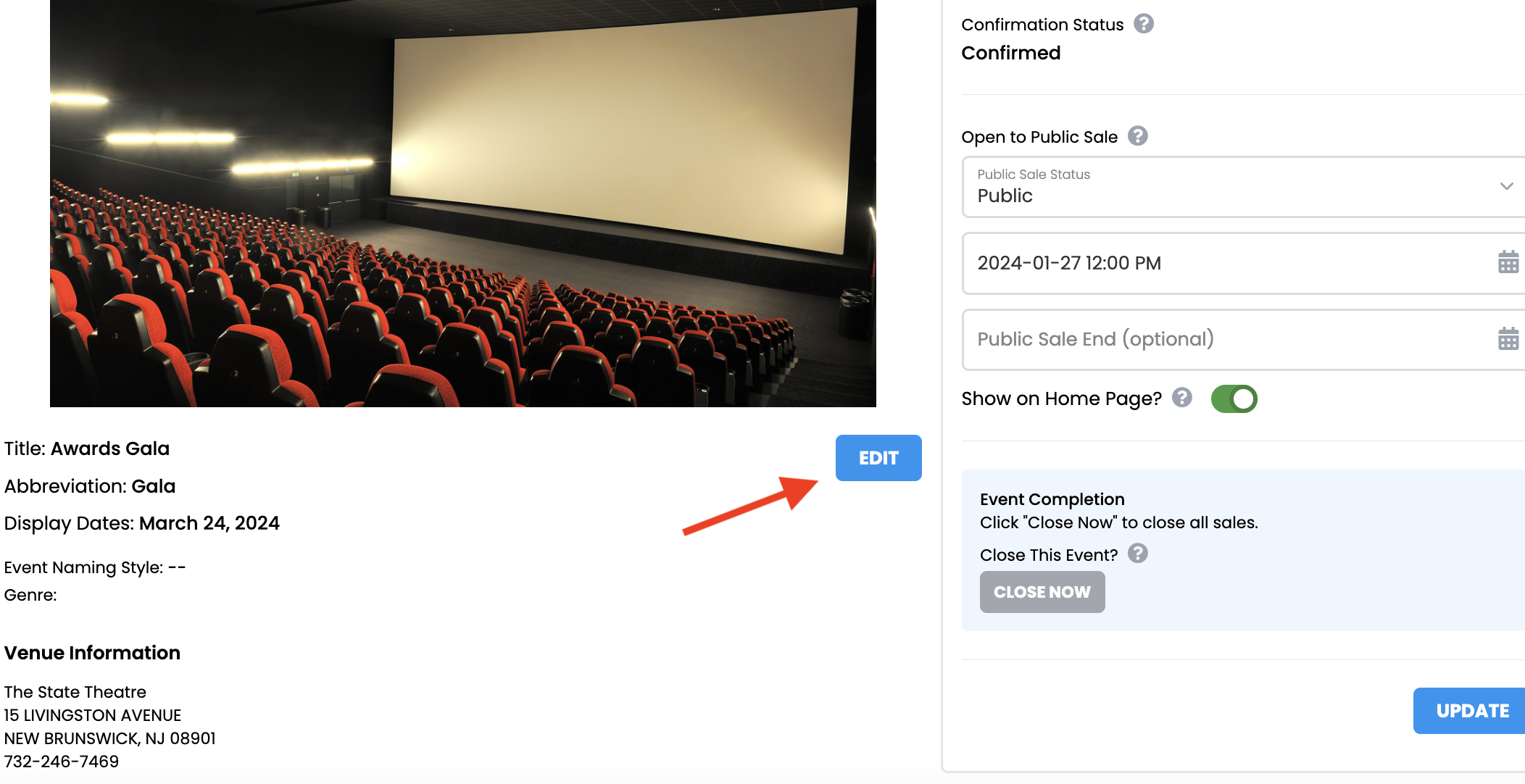Open the Open to Public Sale help tooltip
The height and width of the screenshot is (784, 1525).
[1138, 135]
